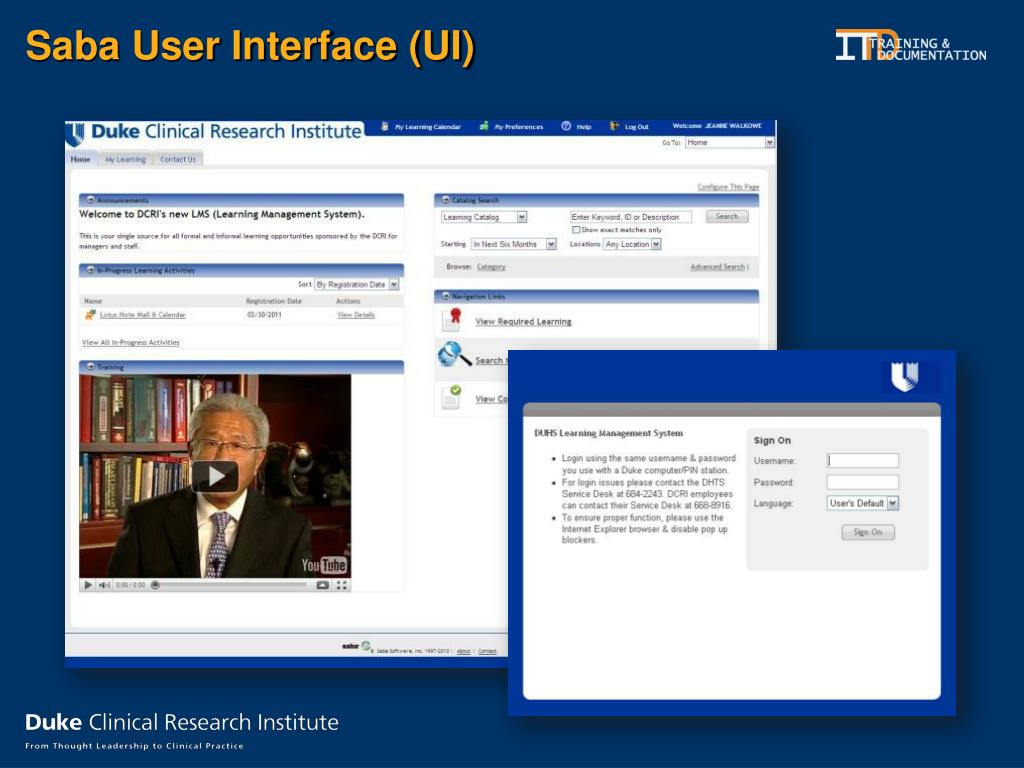
Task: Click the Log Out icon
Action: point(614,126)
